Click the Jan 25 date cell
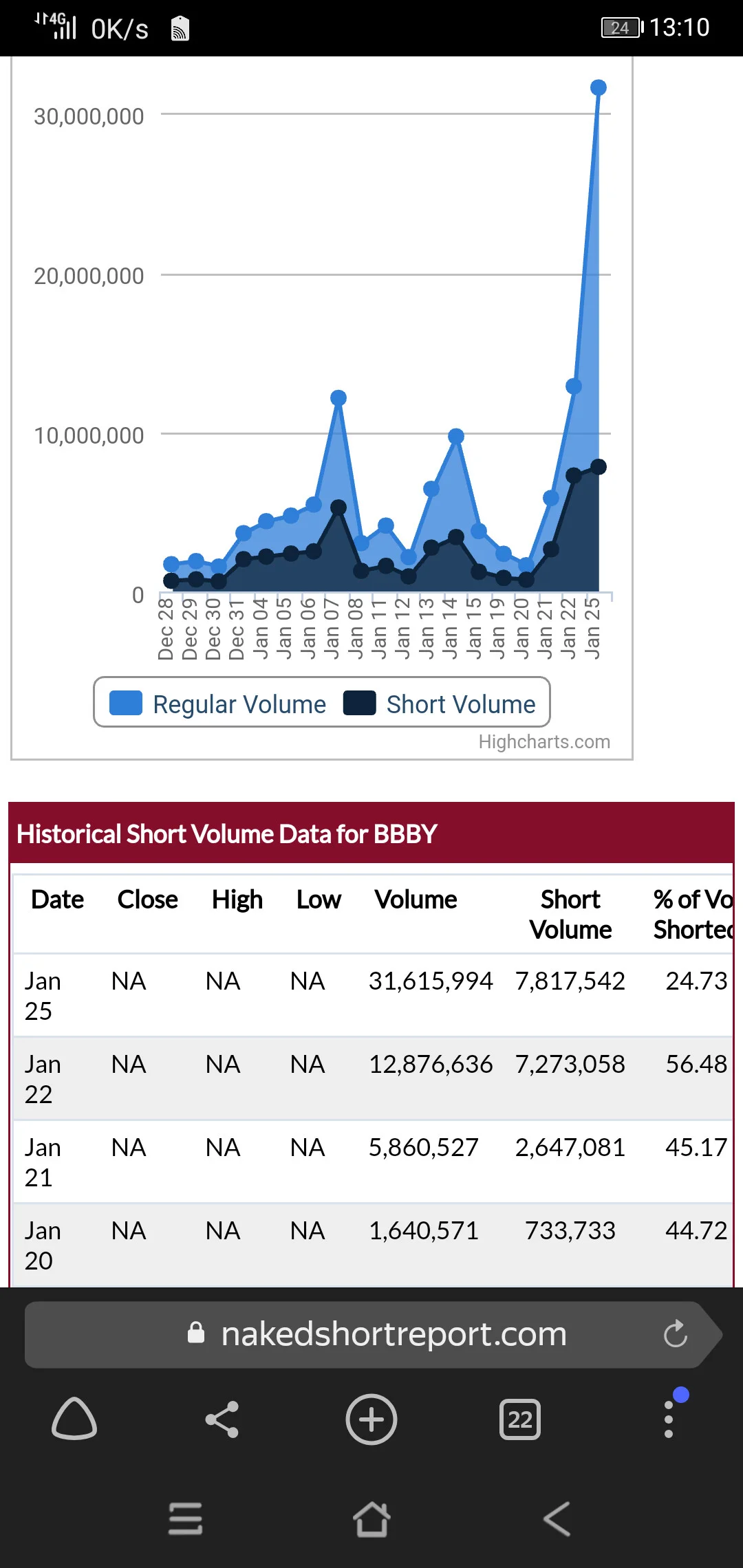Screen dimensions: 743x1568 pyautogui.click(x=43, y=996)
